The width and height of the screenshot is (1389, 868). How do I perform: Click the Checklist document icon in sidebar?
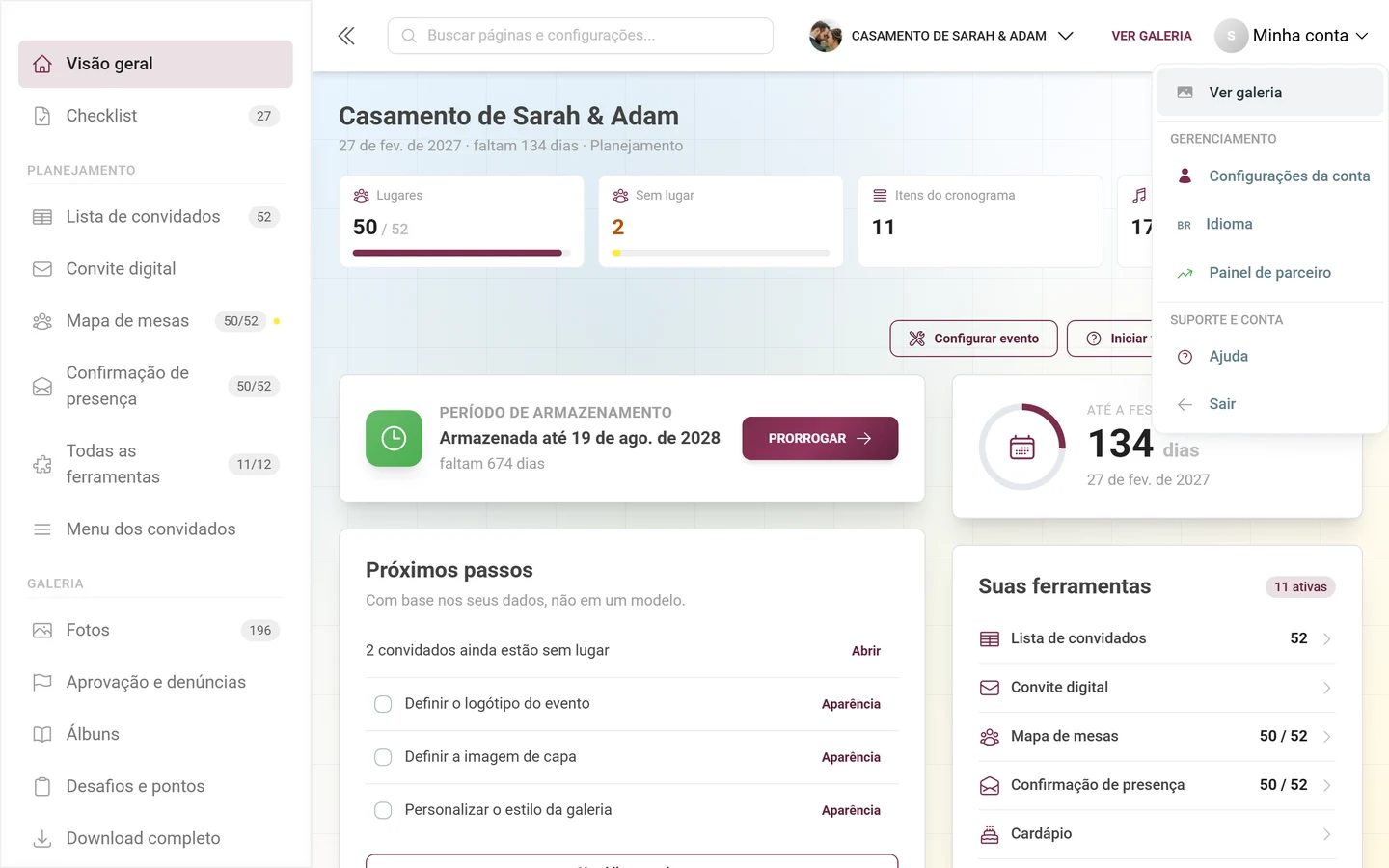coord(42,116)
